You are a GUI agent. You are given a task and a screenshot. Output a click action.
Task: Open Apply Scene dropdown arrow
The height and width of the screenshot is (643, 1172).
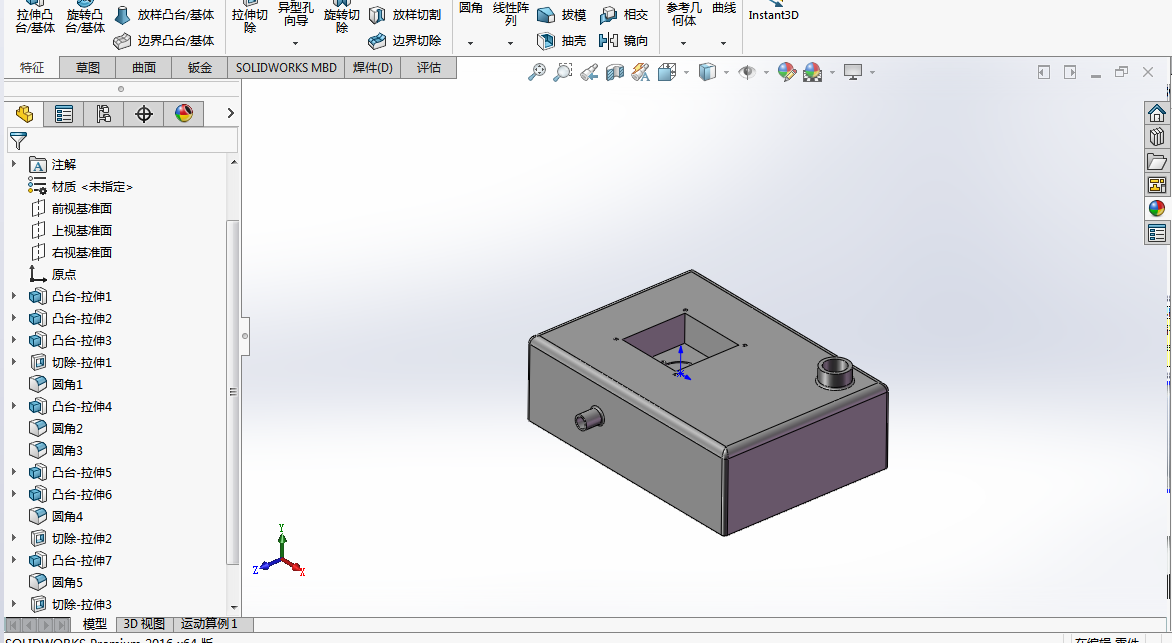pos(832,73)
